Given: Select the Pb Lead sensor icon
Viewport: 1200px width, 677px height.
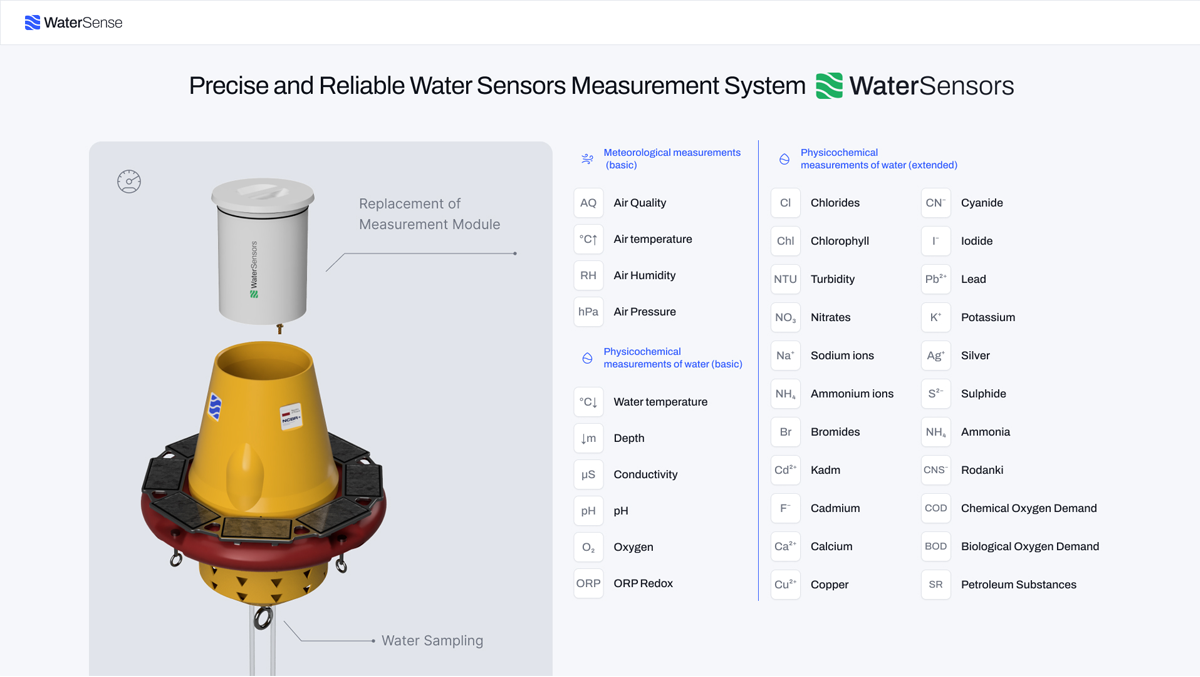Looking at the screenshot, I should [935, 279].
